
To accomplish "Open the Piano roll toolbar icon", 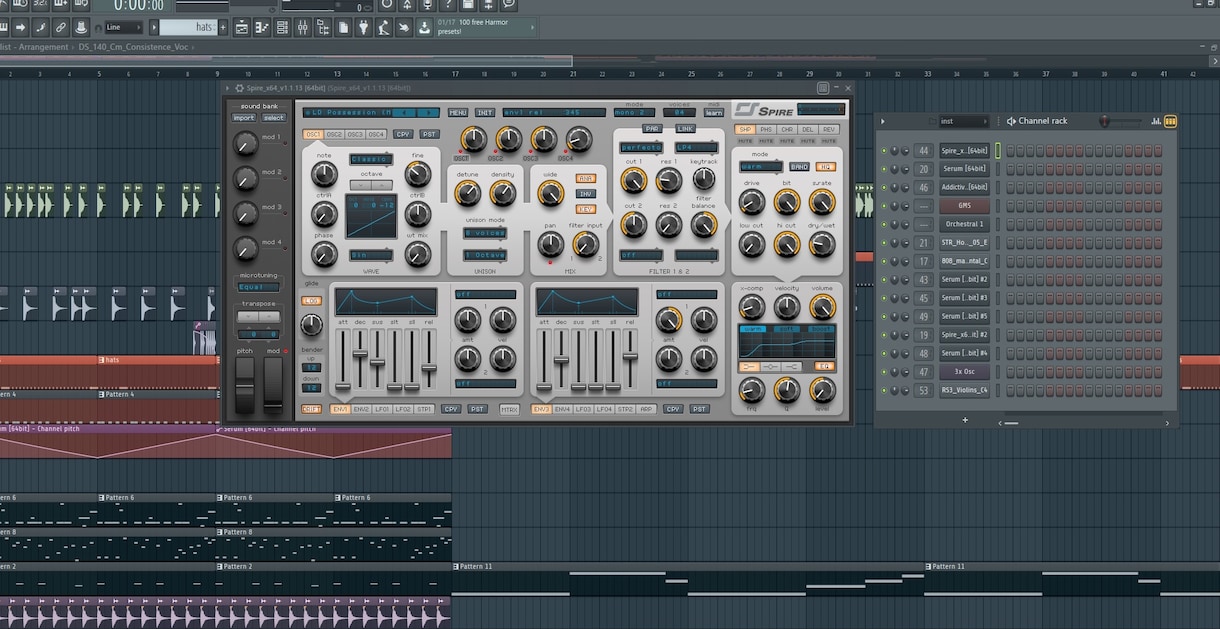I will click(264, 27).
